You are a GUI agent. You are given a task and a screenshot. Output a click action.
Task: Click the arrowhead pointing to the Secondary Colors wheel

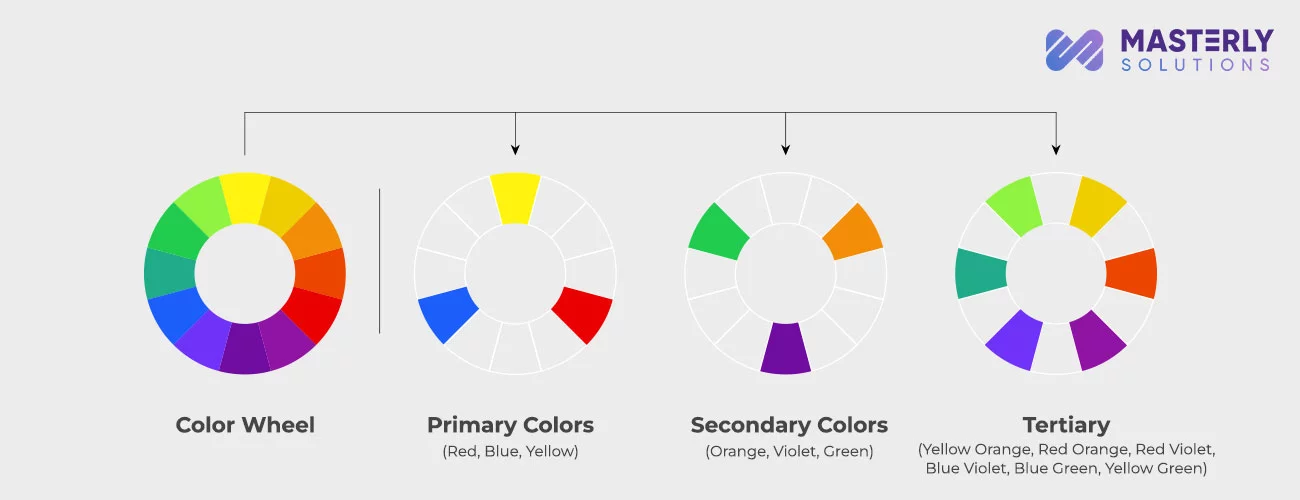[x=785, y=149]
